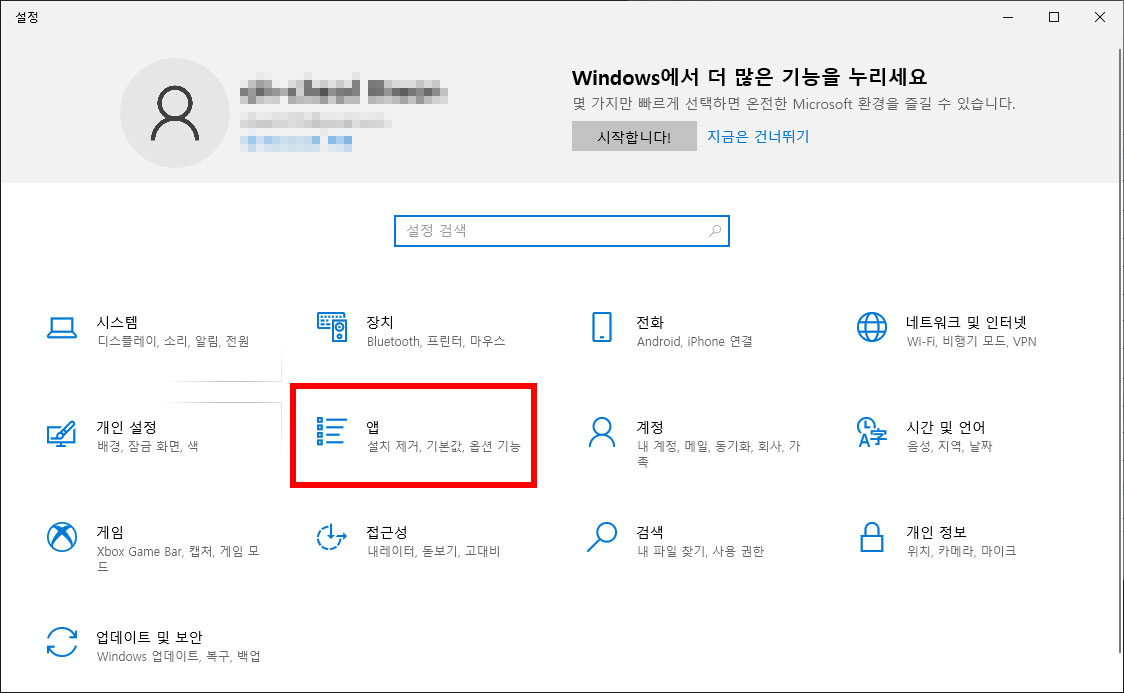Open the 장치 category title
This screenshot has height=693, width=1124.
click(x=380, y=322)
